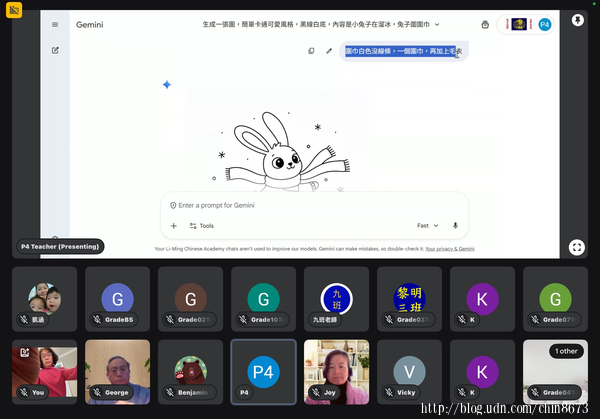The width and height of the screenshot is (600, 419).
Task: Click the microphone icon in prompt box
Action: 455,226
